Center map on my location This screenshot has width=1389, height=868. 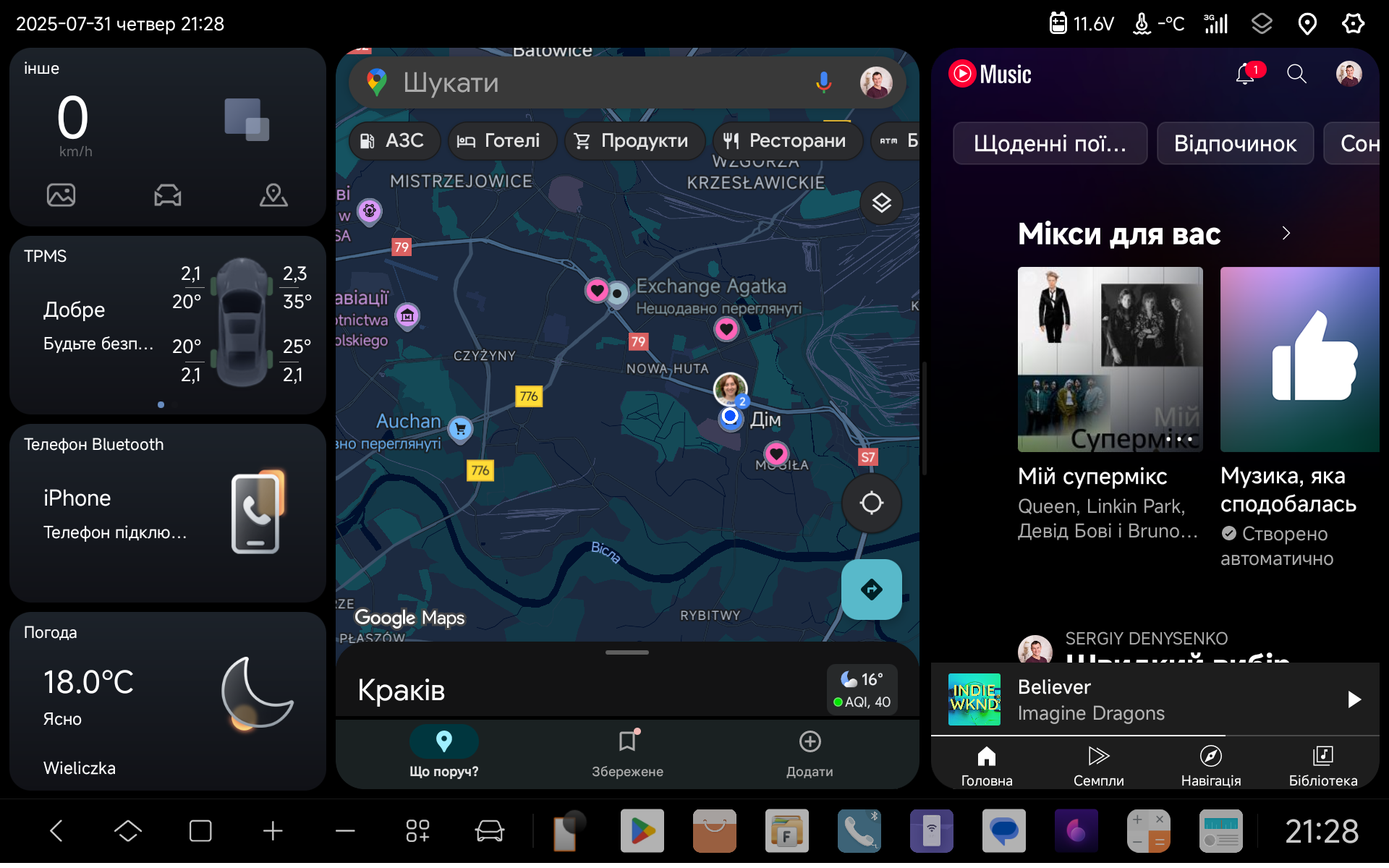[871, 503]
